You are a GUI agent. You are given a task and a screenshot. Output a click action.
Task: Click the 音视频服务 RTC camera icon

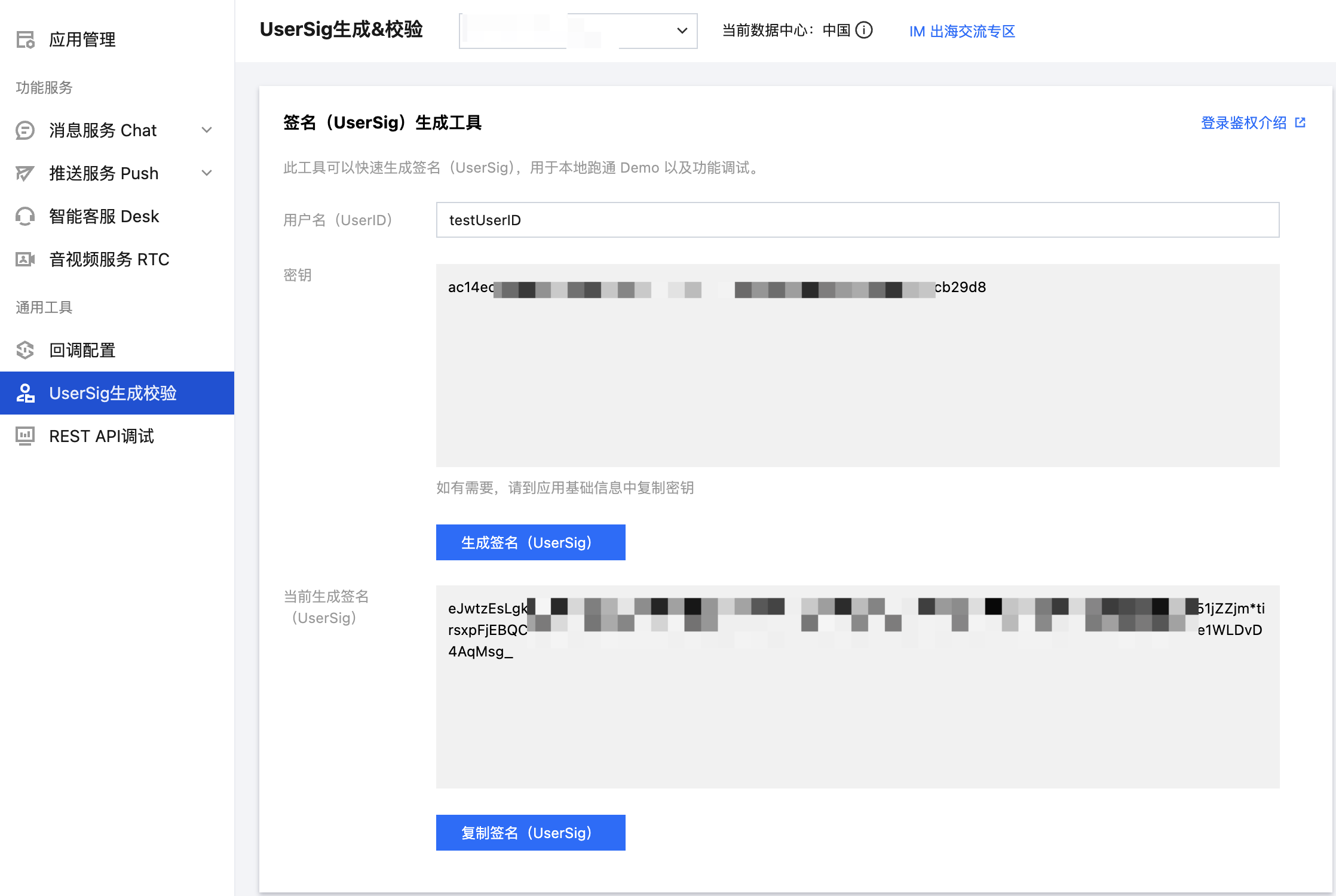coord(25,259)
